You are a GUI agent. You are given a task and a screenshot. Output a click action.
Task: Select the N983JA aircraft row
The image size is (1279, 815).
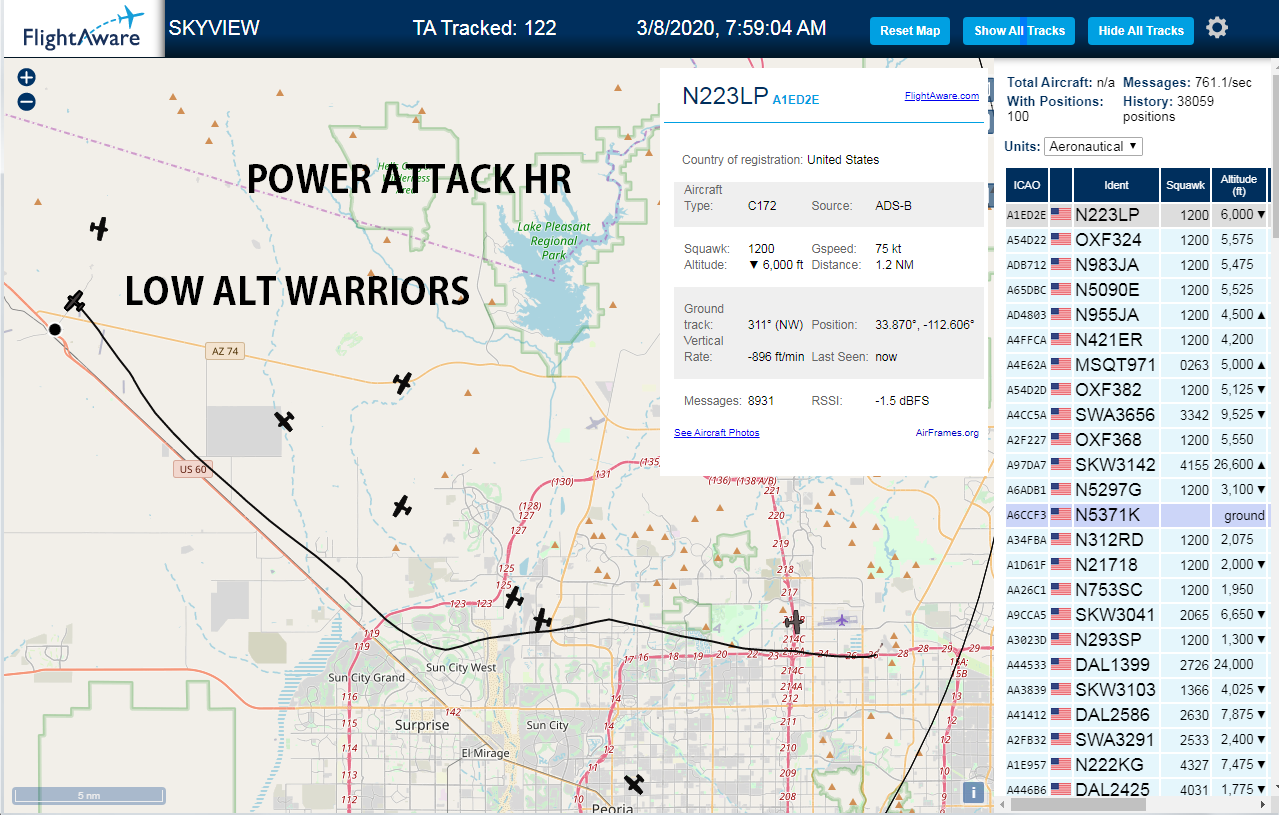pyautogui.click(x=1137, y=265)
